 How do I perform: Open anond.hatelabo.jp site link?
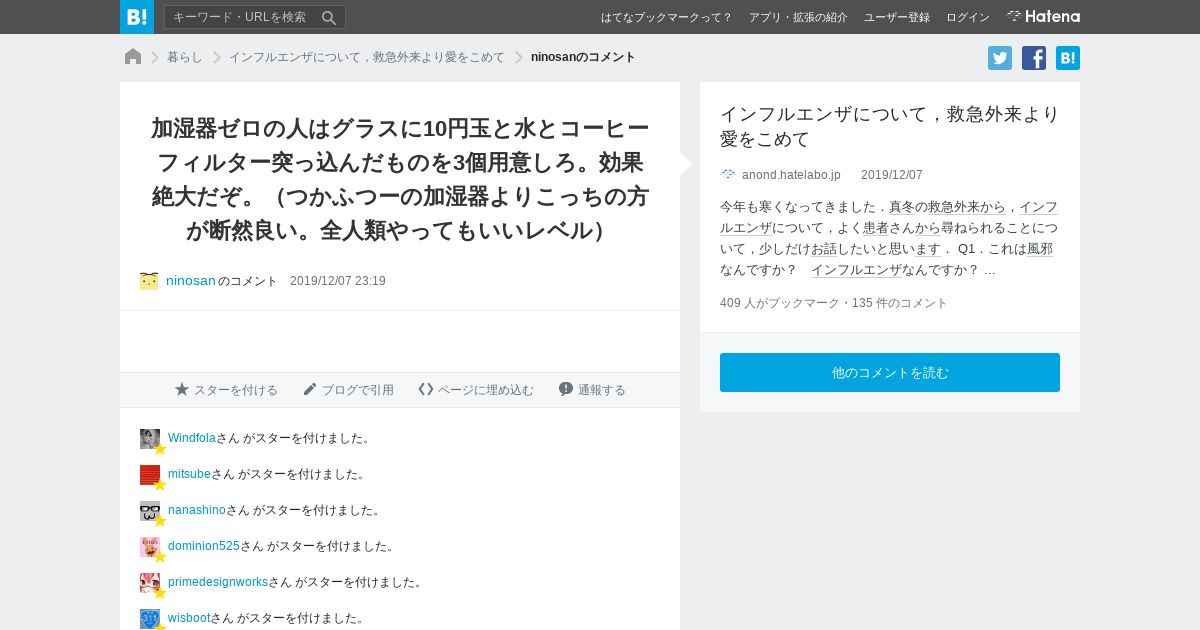coord(791,175)
